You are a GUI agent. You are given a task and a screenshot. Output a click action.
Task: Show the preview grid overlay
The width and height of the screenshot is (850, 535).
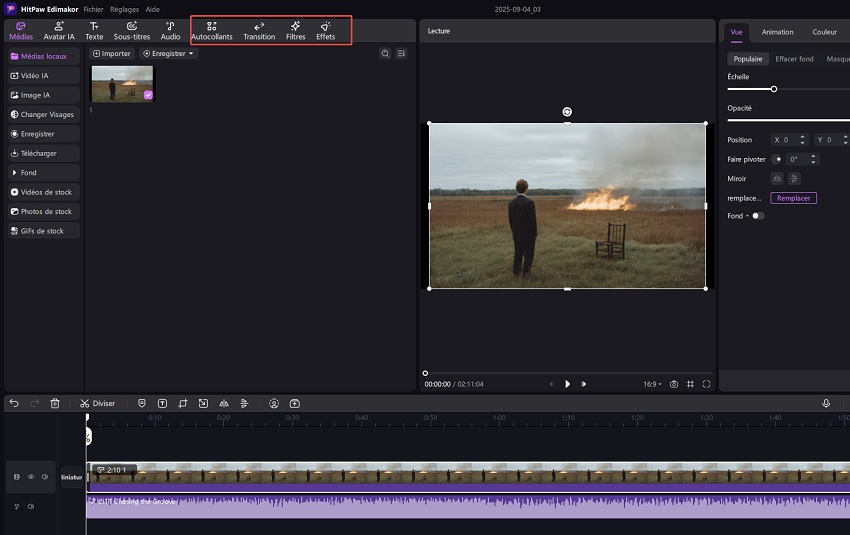(690, 384)
